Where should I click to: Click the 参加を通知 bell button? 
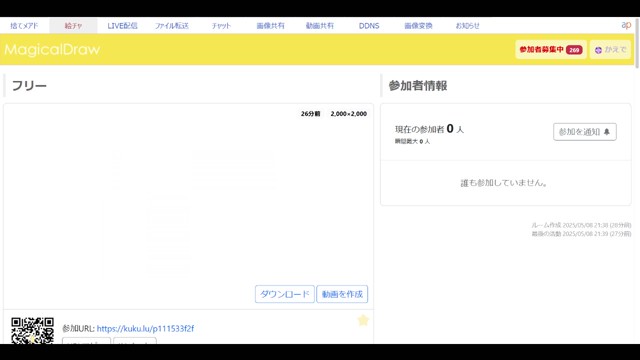point(584,132)
